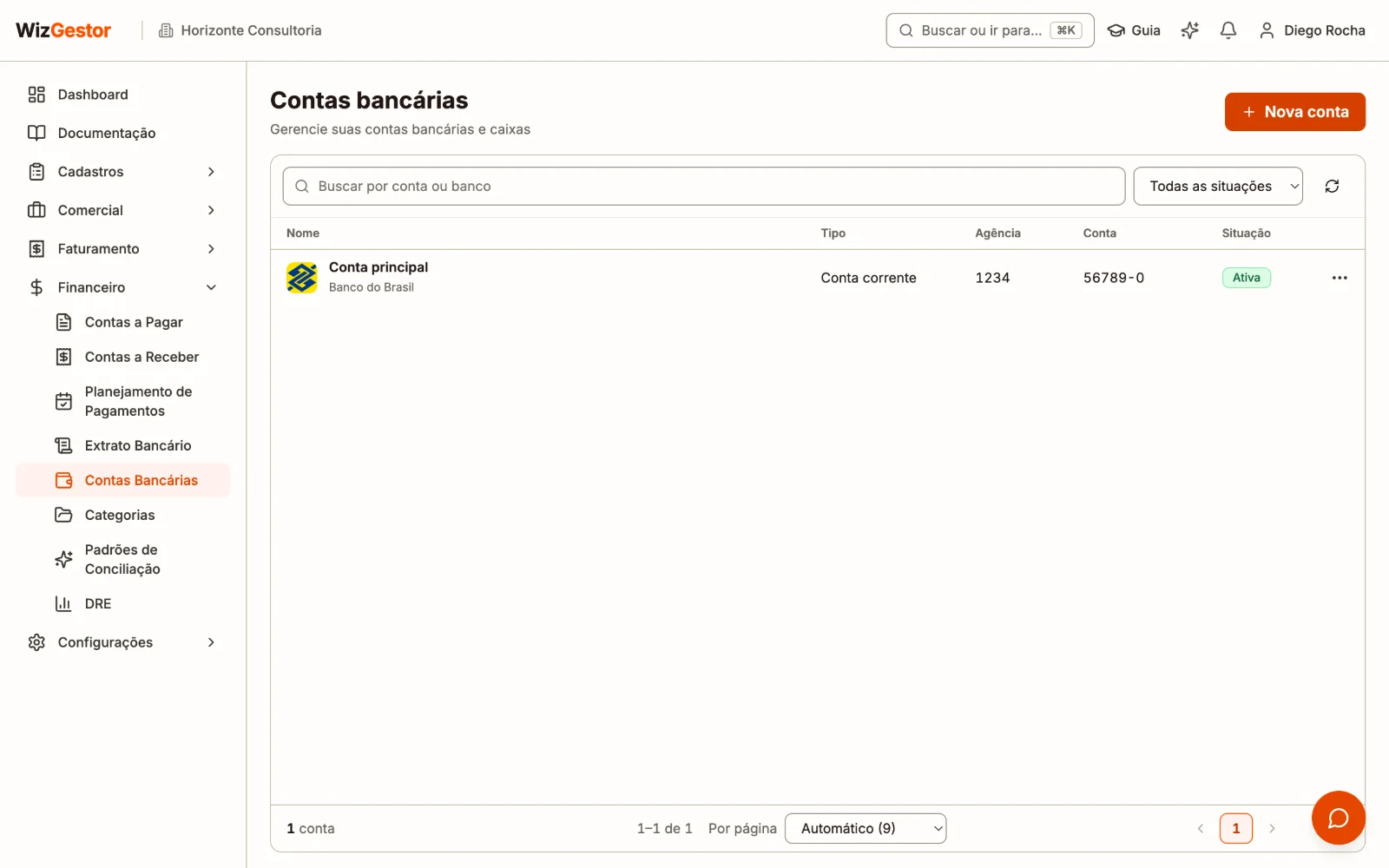Open the notifications bell

1228,30
